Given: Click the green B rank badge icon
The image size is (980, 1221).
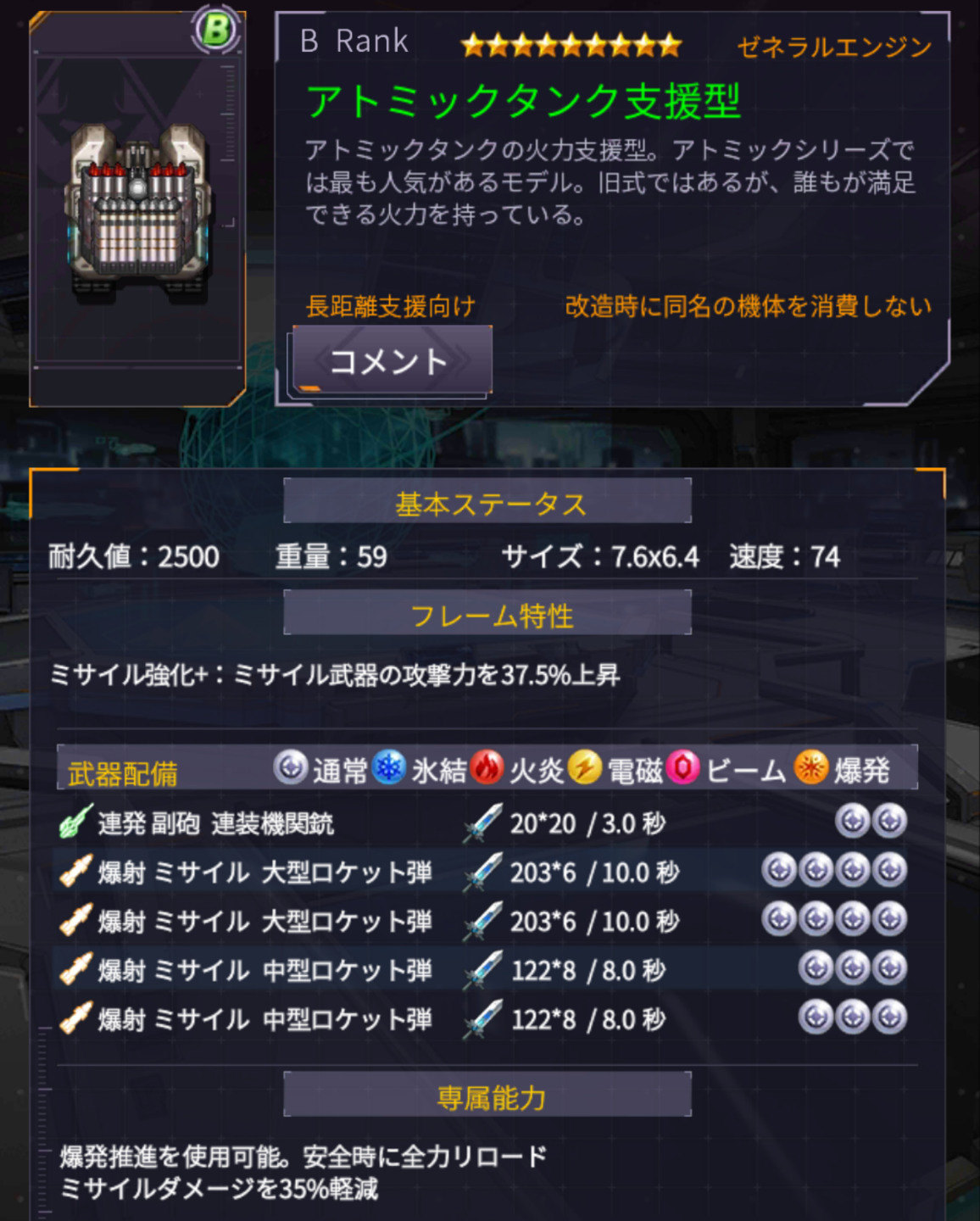Looking at the screenshot, I should click(215, 31).
